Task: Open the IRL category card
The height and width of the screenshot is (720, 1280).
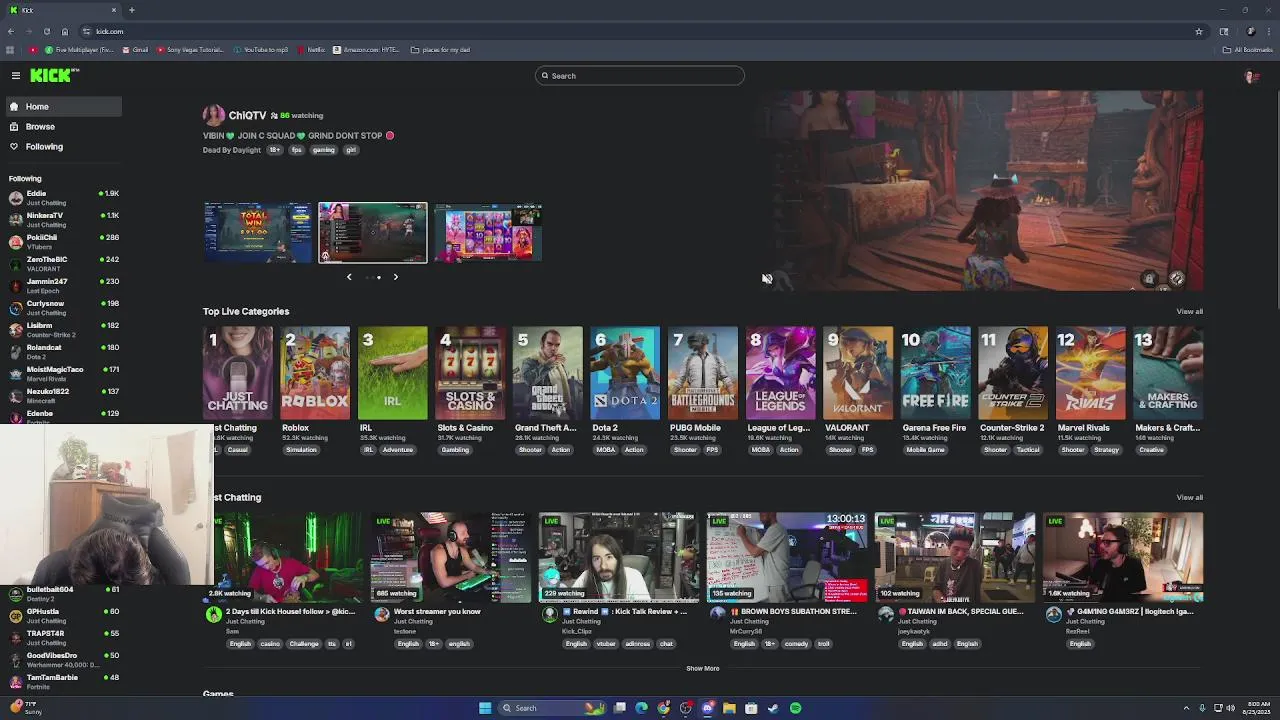Action: [x=393, y=373]
